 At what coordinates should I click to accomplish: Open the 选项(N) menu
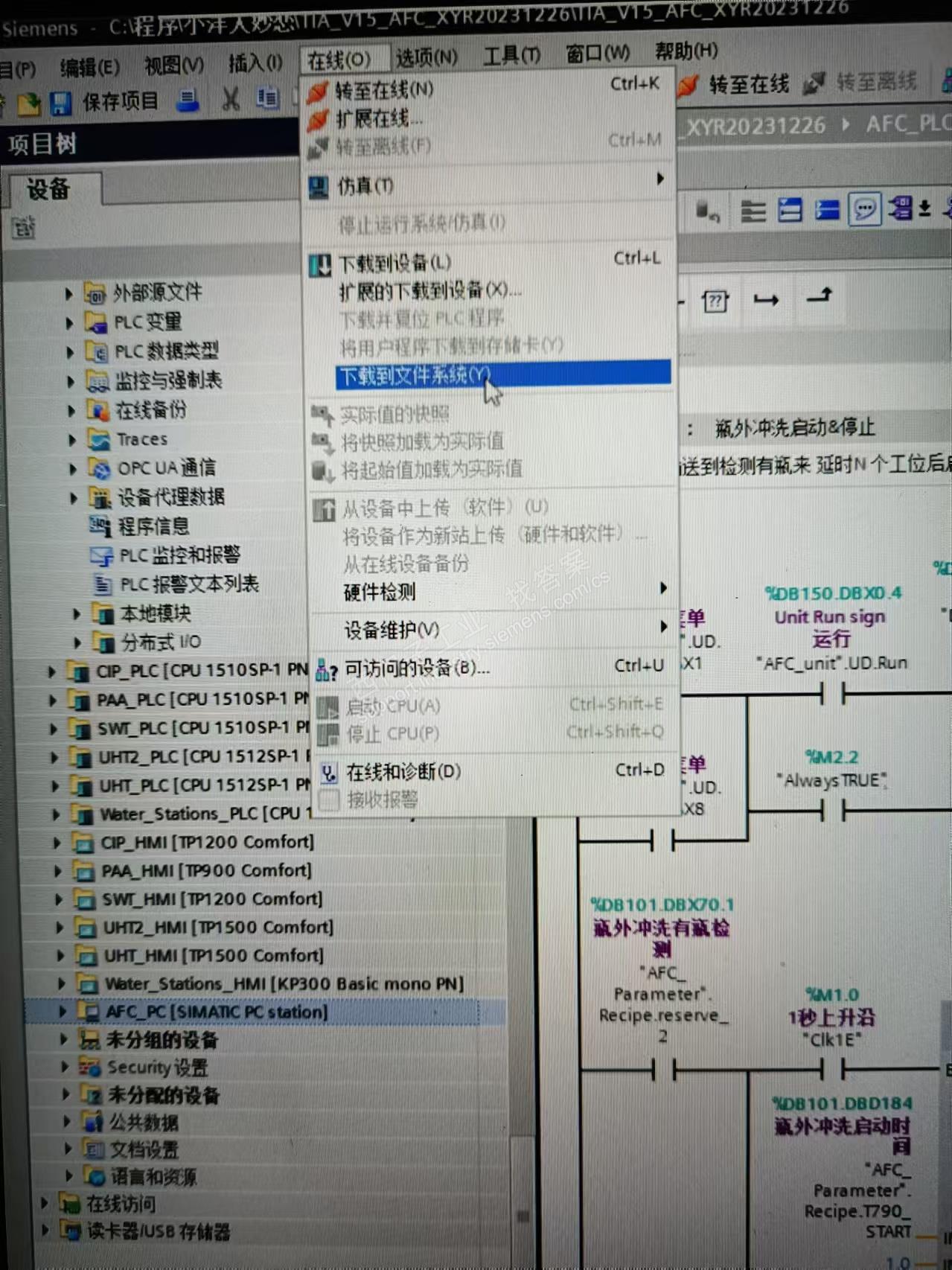coord(427,58)
